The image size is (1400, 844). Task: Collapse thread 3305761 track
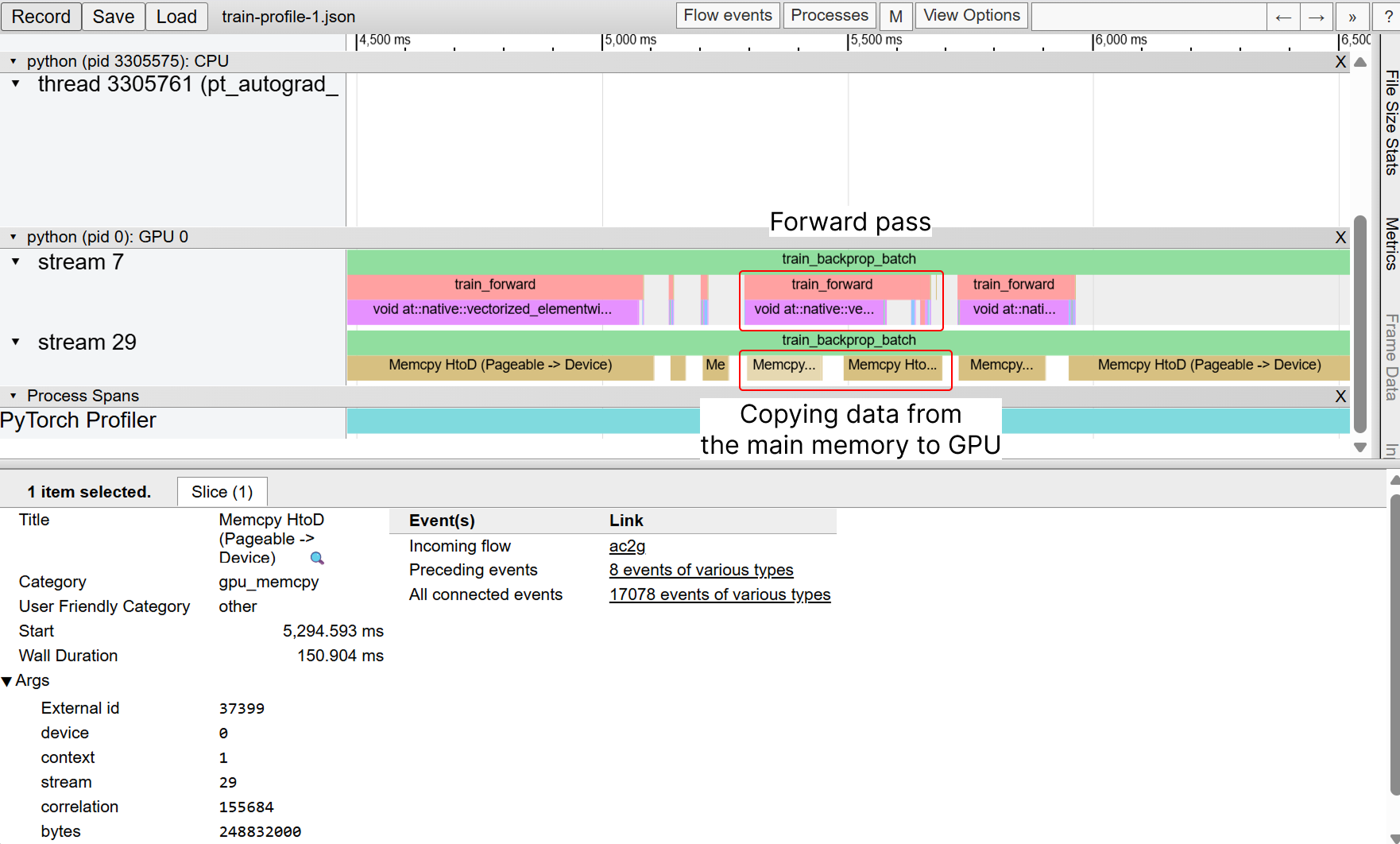[x=15, y=83]
